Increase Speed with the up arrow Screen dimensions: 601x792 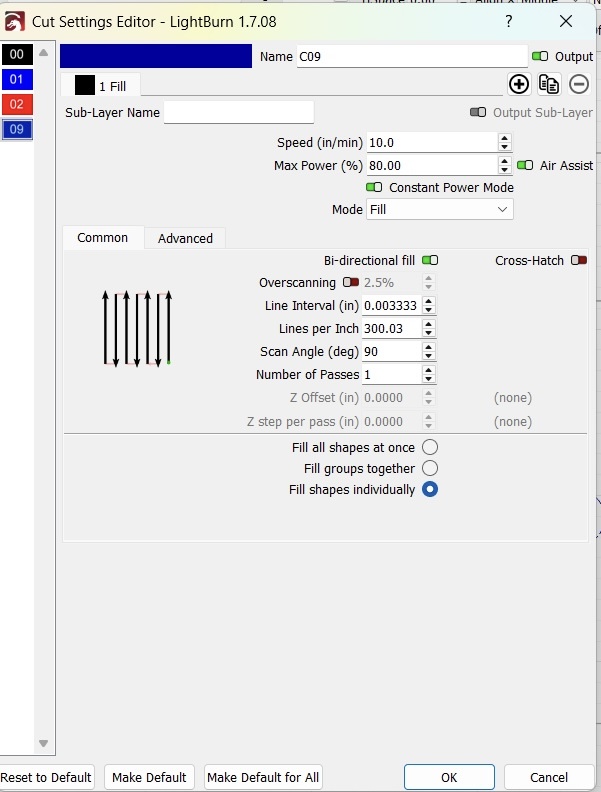504,138
